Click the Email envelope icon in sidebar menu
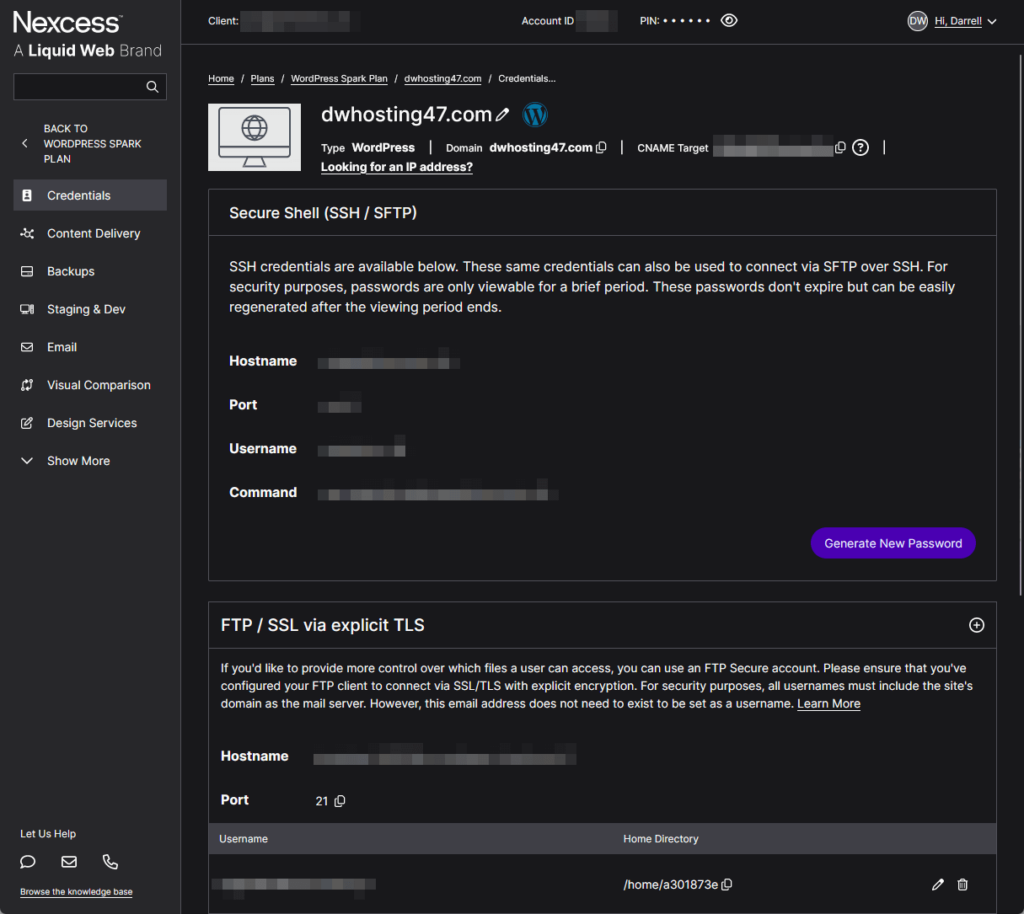 [27, 347]
